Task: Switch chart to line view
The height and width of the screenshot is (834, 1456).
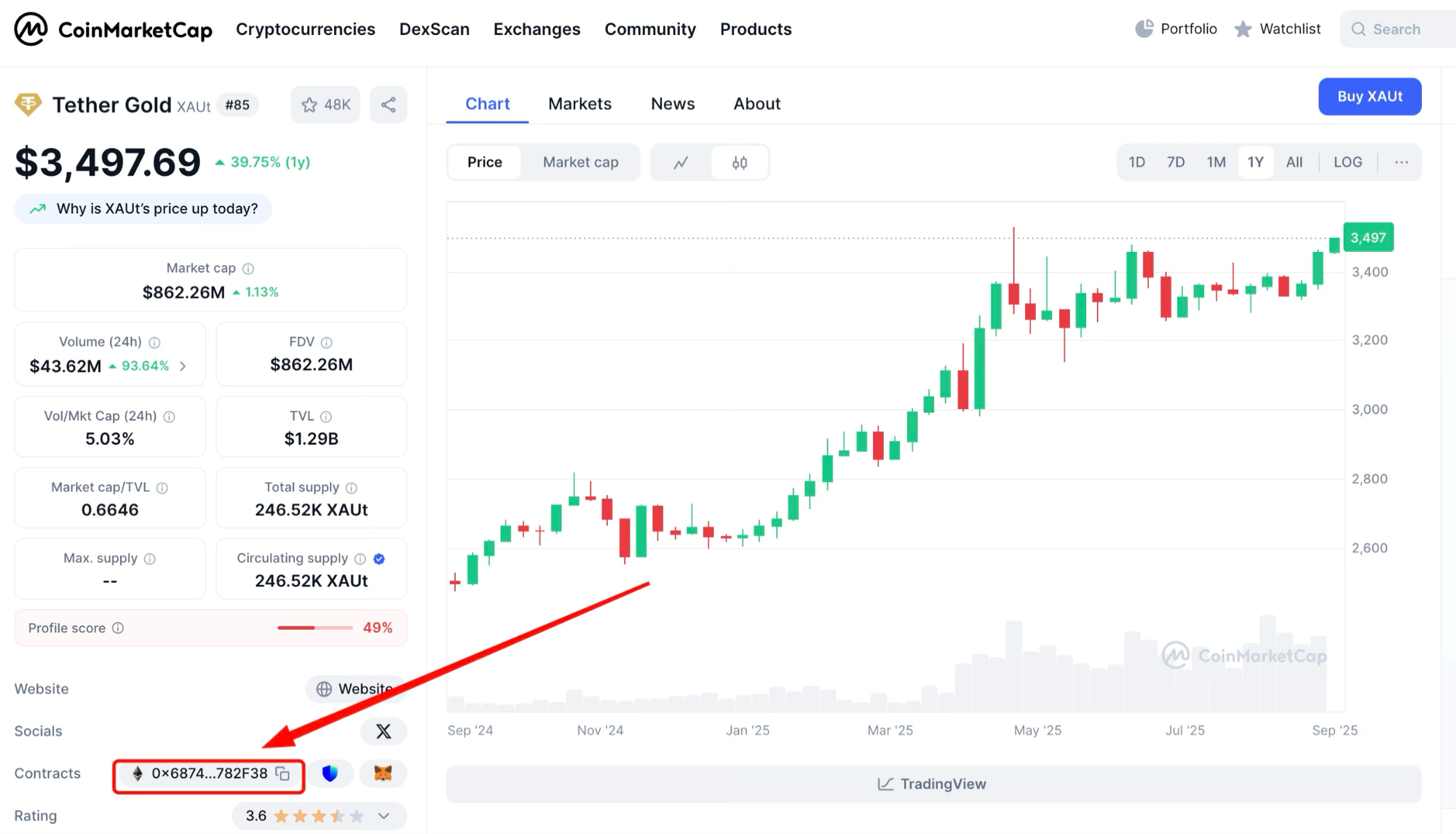Action: point(681,162)
